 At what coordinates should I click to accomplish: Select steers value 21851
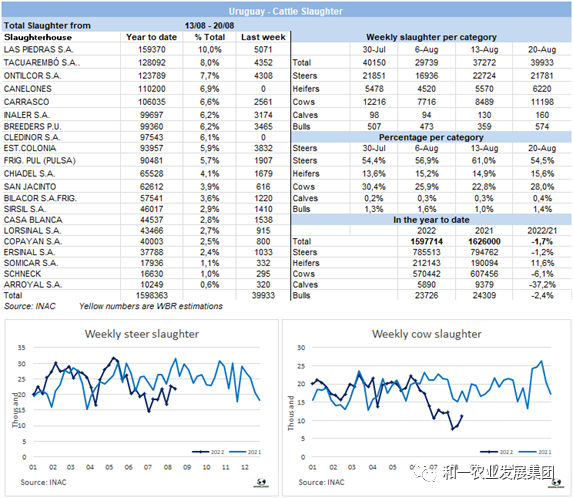click(374, 76)
